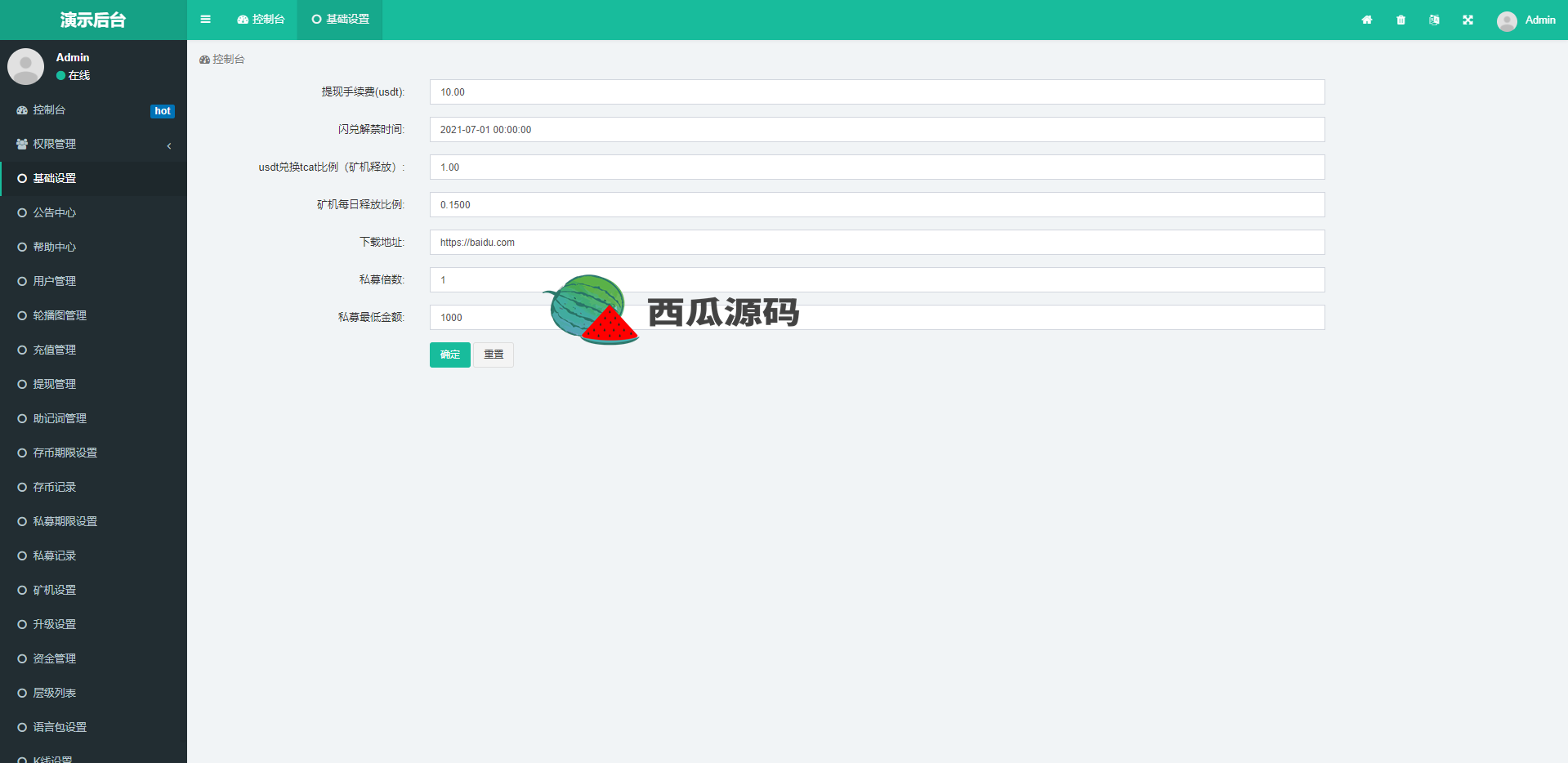Expand the 权限管理 menu arrow
Screen dimensions: 1568x763
pos(169,145)
